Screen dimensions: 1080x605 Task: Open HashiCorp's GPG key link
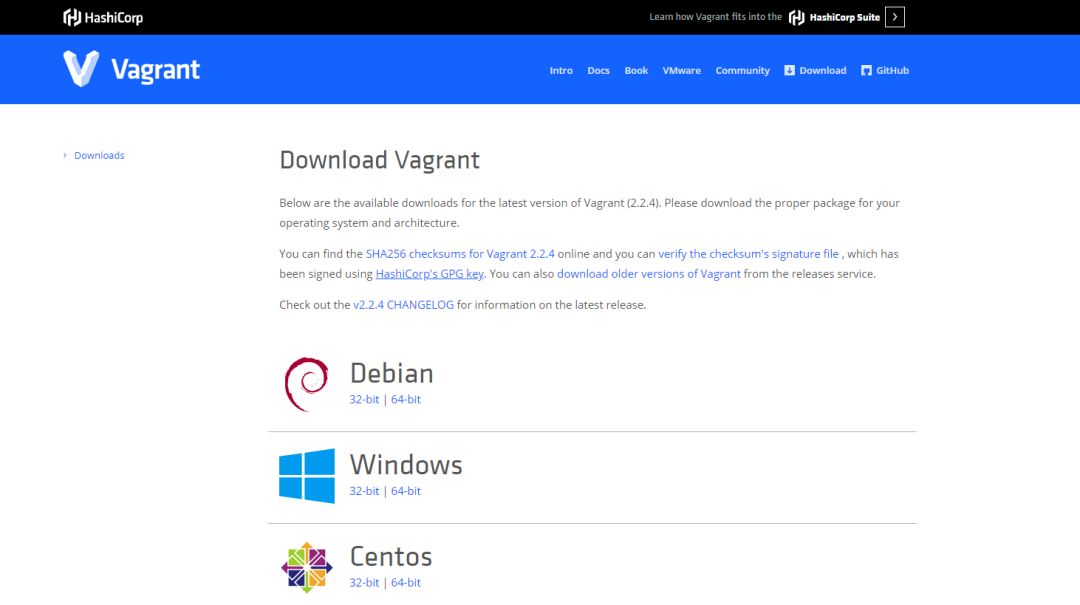[429, 274]
